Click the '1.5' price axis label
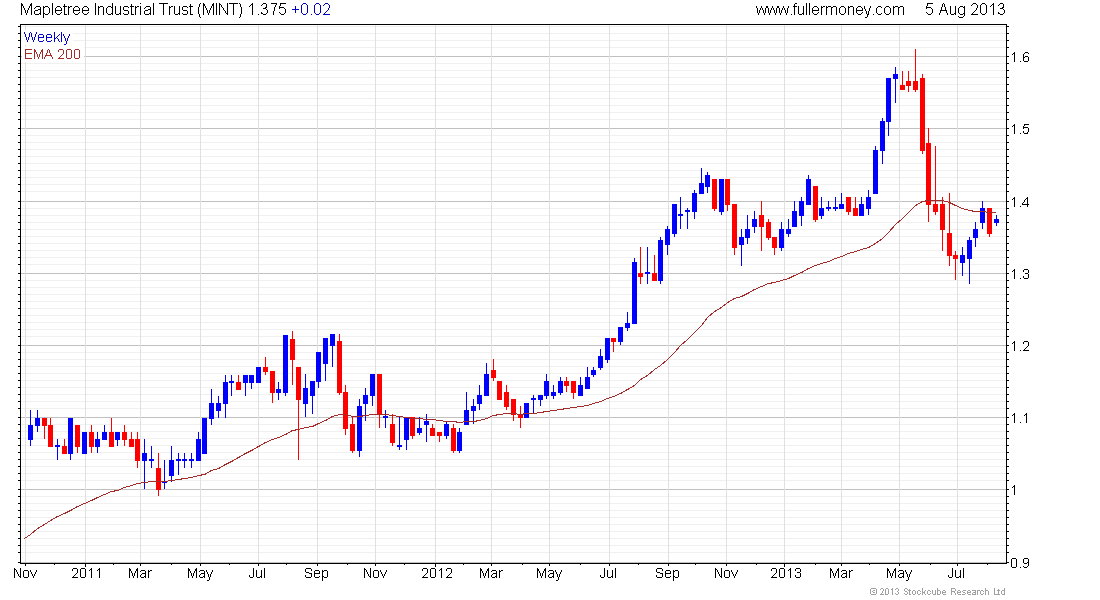Viewport: 1100px width, 600px height. [1021, 129]
